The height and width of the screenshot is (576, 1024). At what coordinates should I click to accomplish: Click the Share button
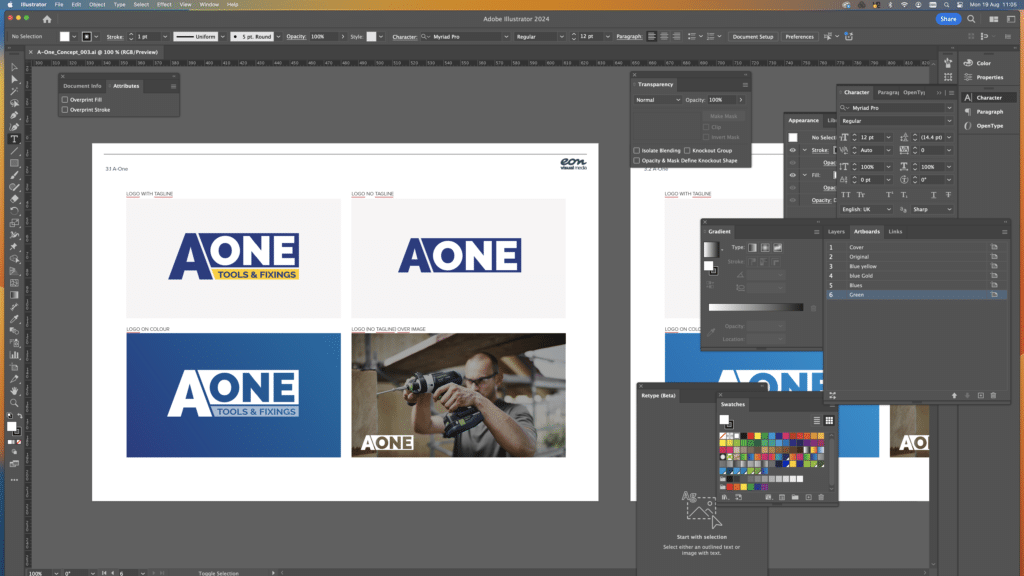(x=948, y=19)
